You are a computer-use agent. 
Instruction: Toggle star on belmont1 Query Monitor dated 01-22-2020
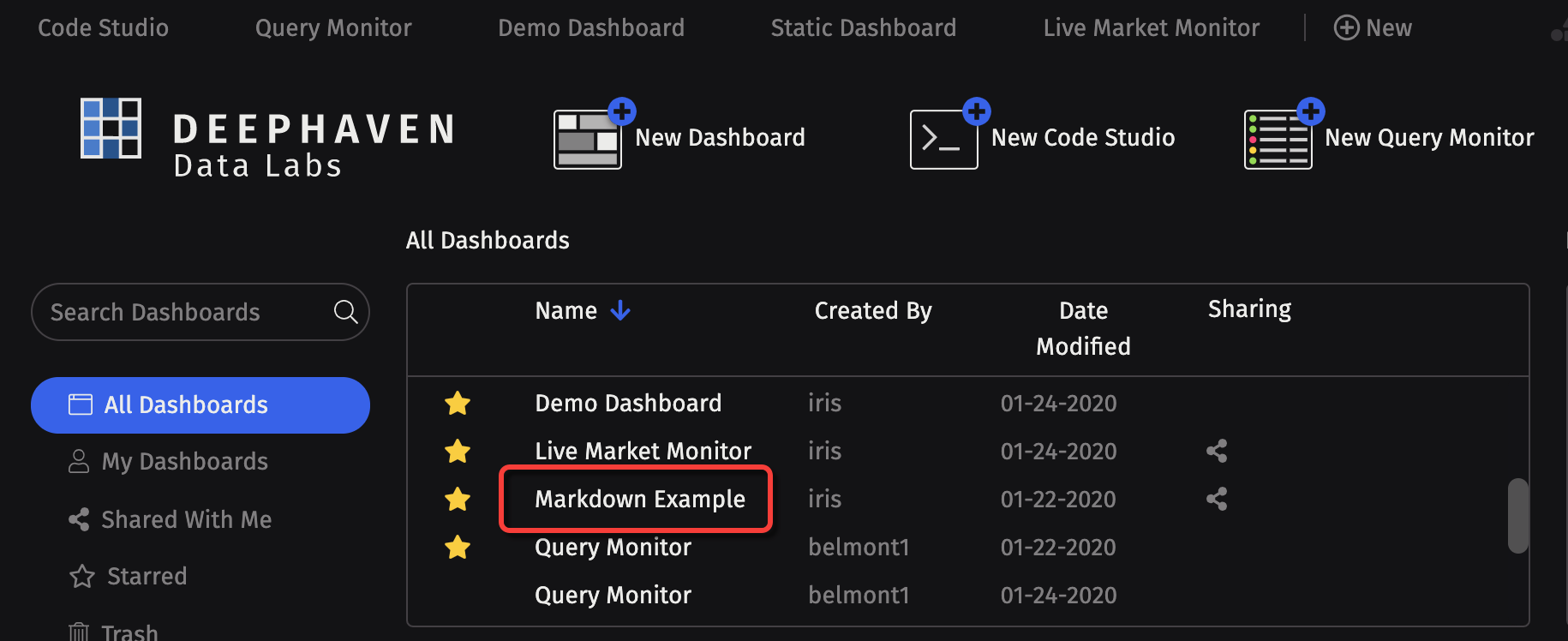[458, 547]
